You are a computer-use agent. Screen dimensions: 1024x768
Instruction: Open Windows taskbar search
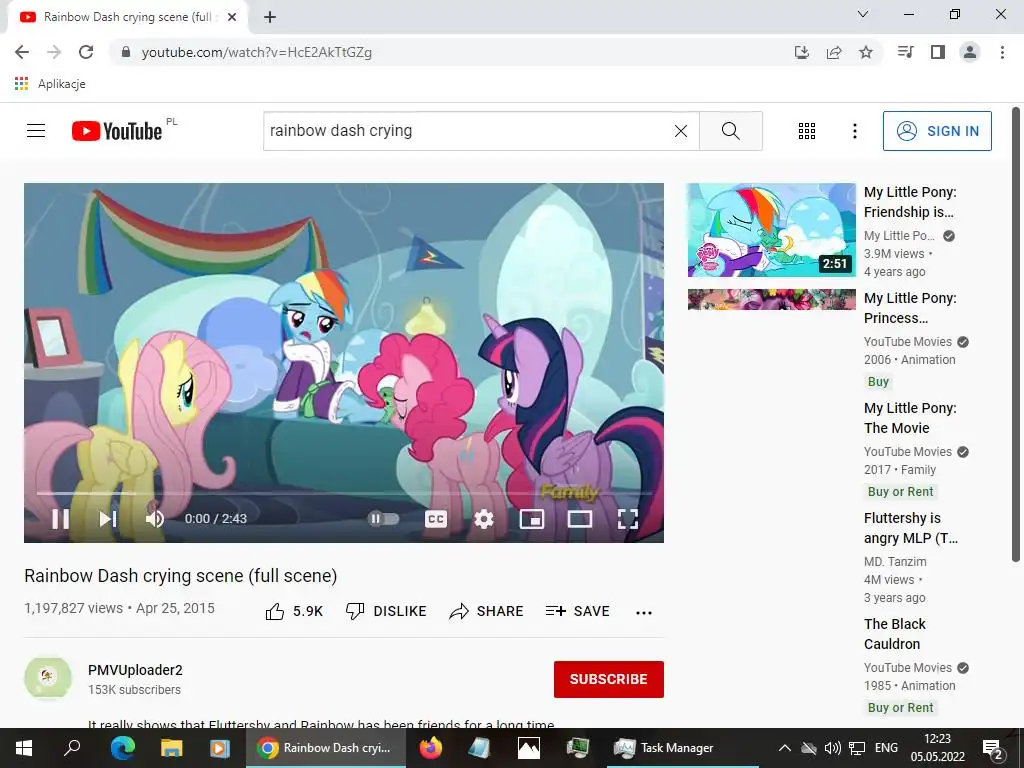tap(72, 748)
